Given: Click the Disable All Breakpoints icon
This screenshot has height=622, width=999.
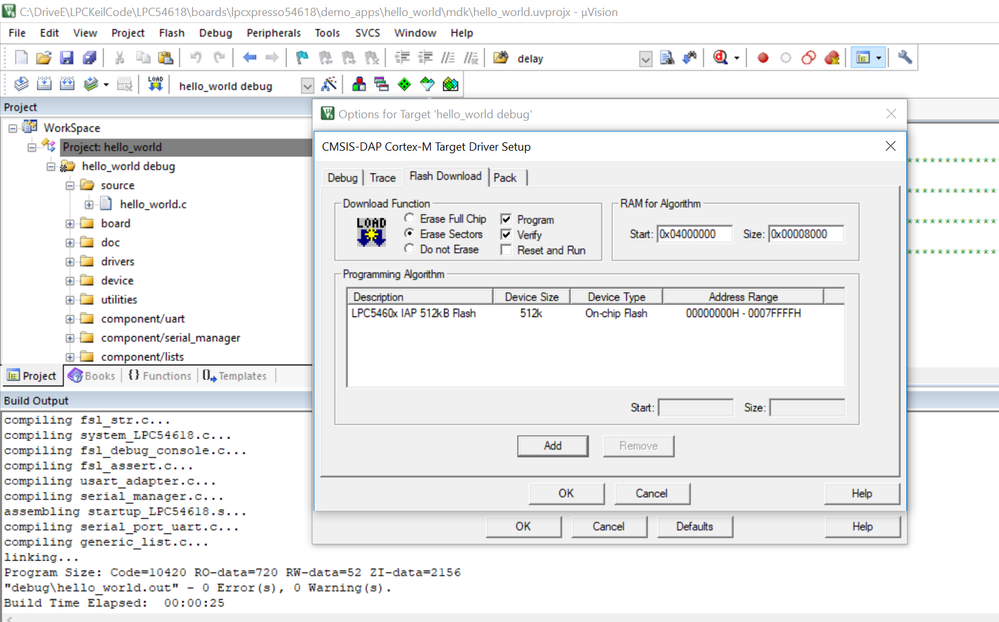Looking at the screenshot, I should [x=809, y=58].
